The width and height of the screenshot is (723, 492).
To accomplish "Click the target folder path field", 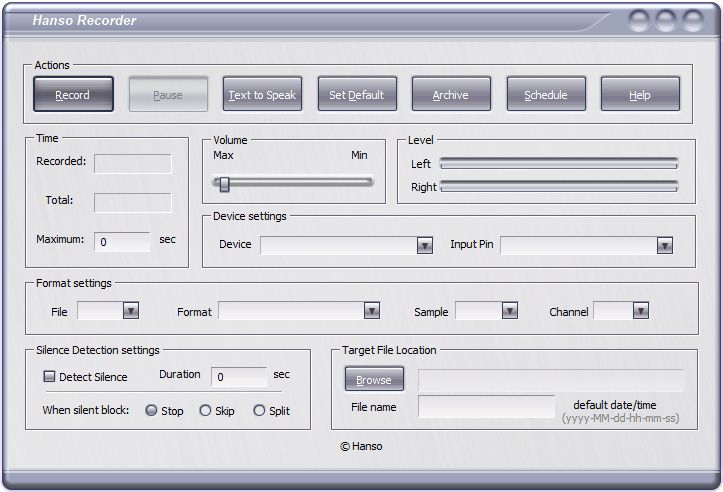I will click(x=551, y=380).
